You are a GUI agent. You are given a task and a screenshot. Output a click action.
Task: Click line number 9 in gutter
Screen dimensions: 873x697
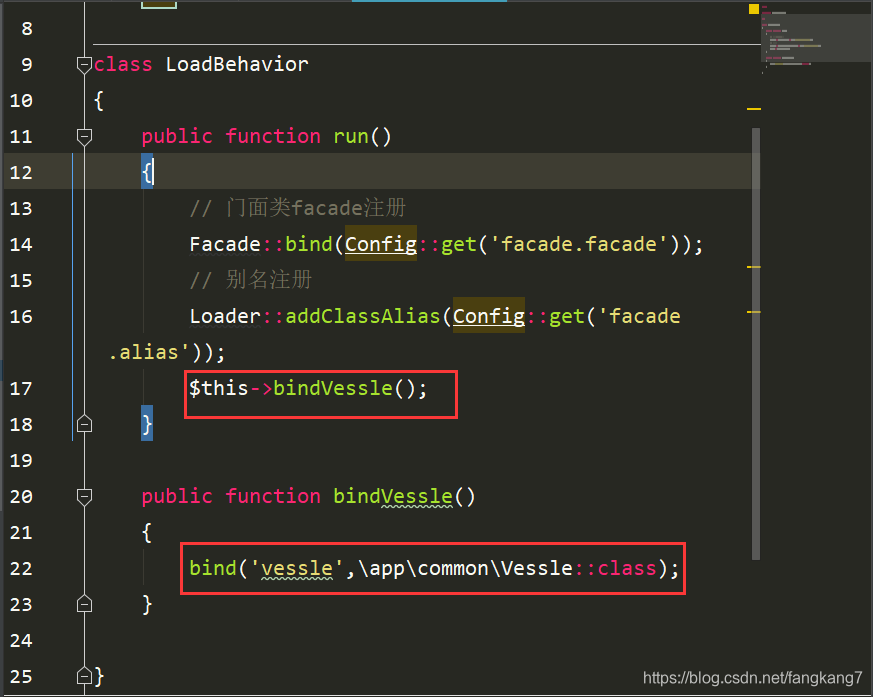(27, 65)
